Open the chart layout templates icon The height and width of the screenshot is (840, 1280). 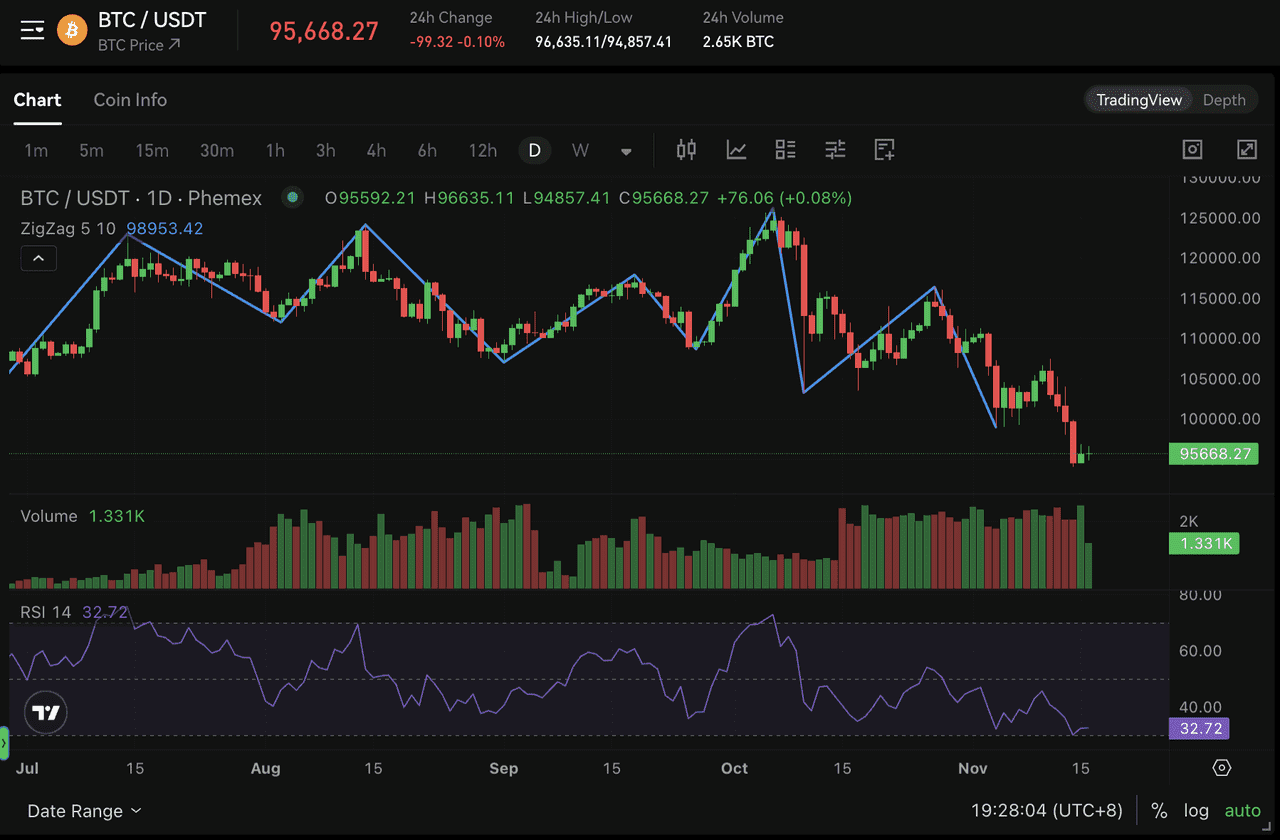click(786, 150)
